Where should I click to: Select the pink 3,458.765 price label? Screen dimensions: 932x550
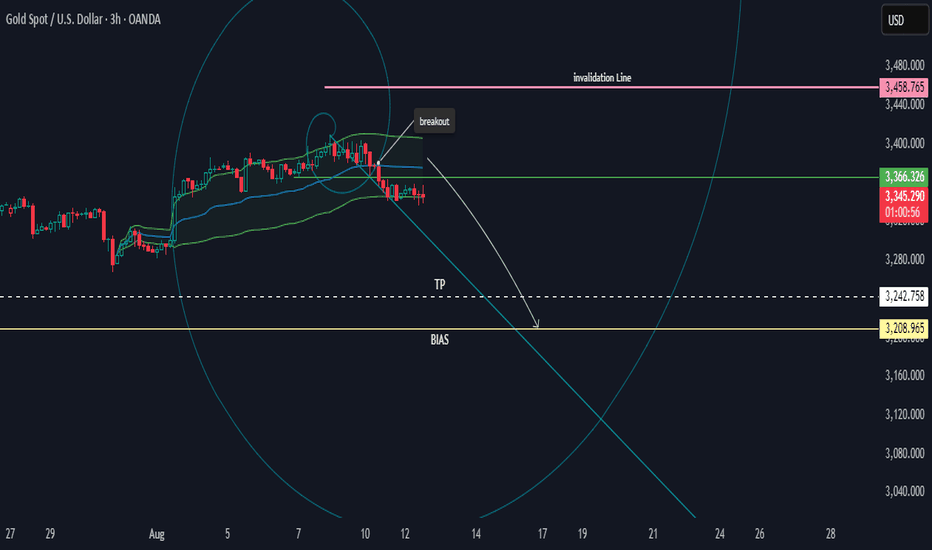pyautogui.click(x=904, y=87)
